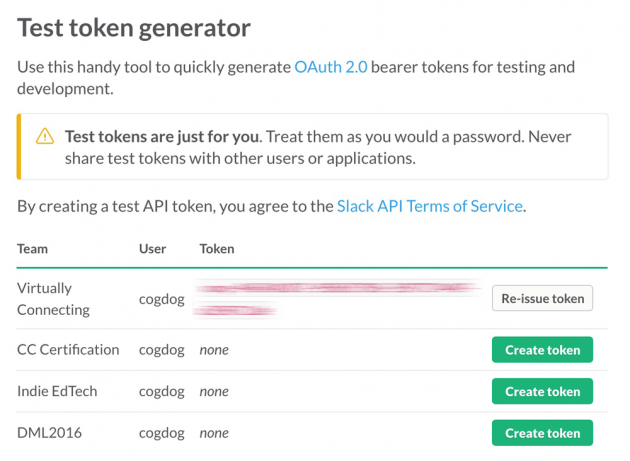Select the Indie EdTech team name
This screenshot has height=461, width=630.
click(57, 391)
